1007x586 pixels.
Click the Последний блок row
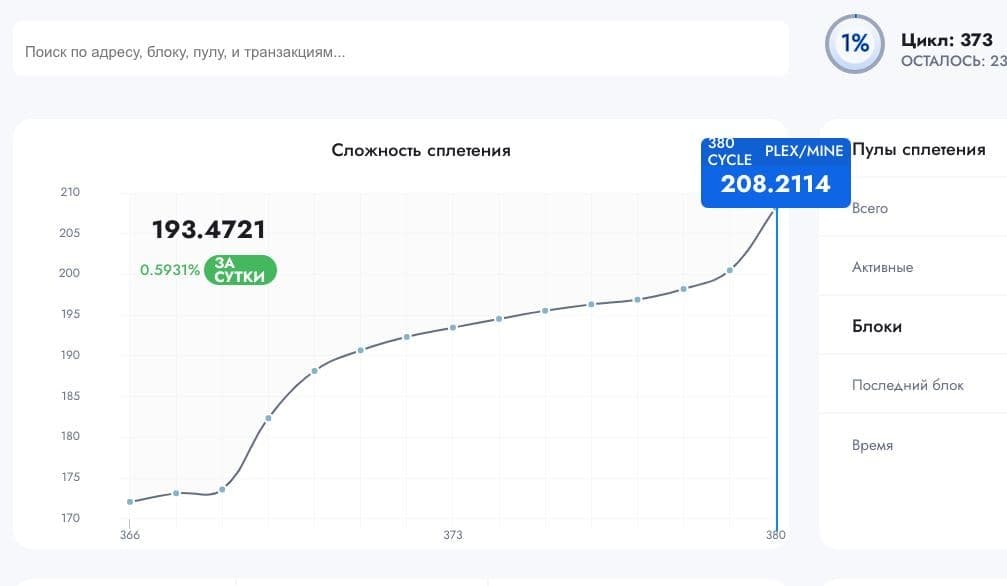(908, 386)
